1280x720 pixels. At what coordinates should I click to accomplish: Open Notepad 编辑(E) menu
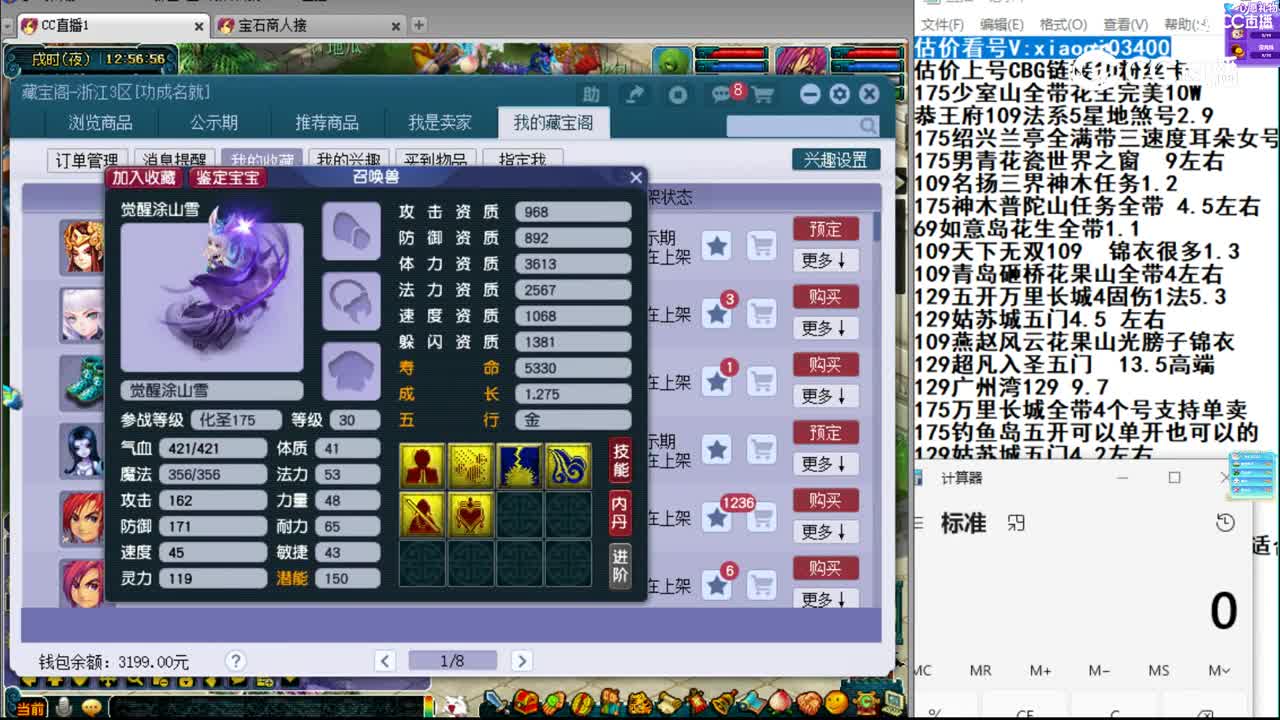(x=1001, y=24)
